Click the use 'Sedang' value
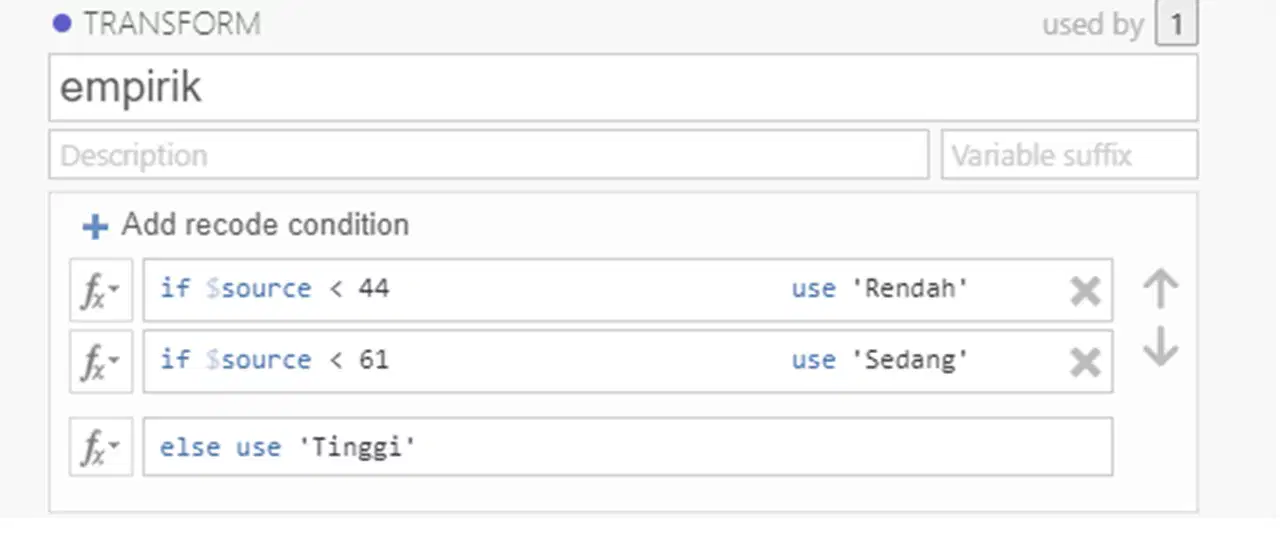 880,360
